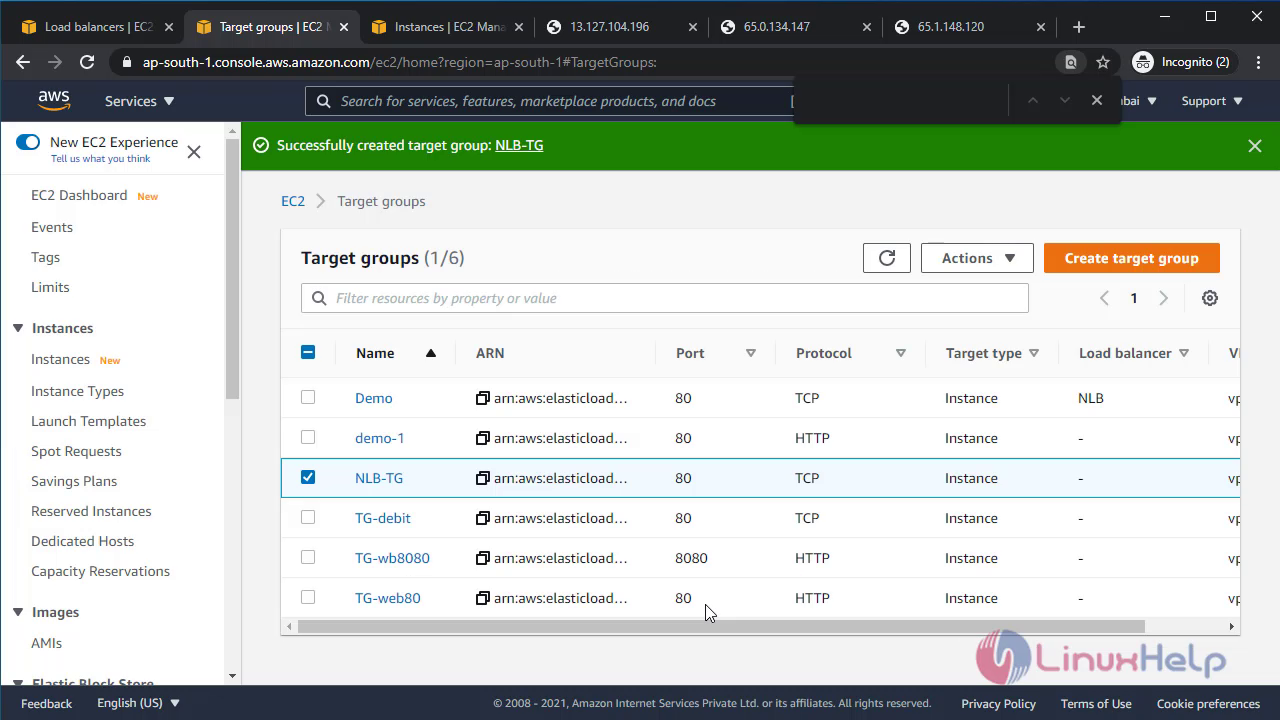The width and height of the screenshot is (1280, 720).
Task: Go to previous page arrow in pagination
Action: coord(1104,298)
